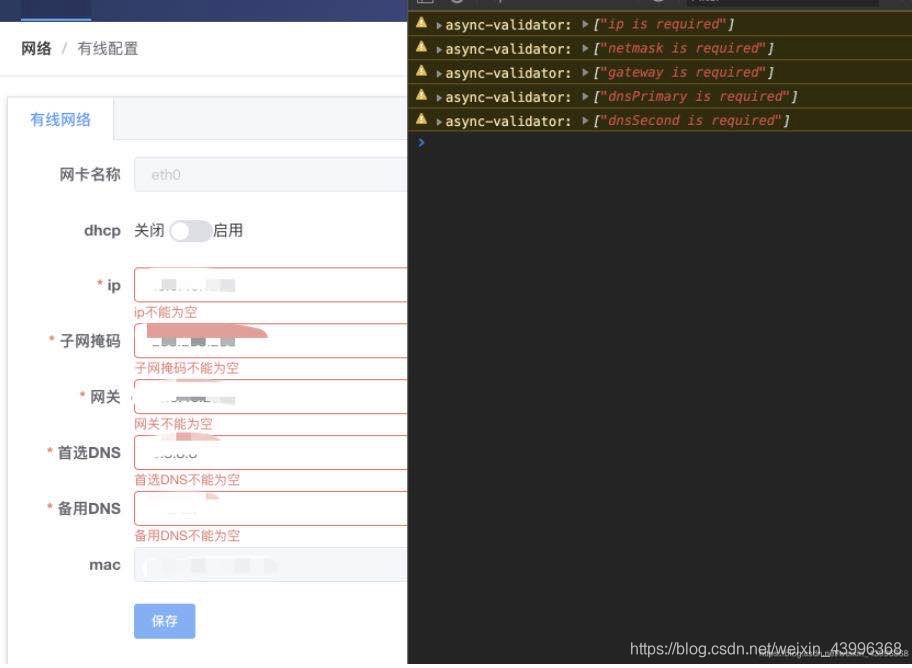Expand the async-validator row for netmask warning
The image size is (912, 668).
pyautogui.click(x=439, y=49)
